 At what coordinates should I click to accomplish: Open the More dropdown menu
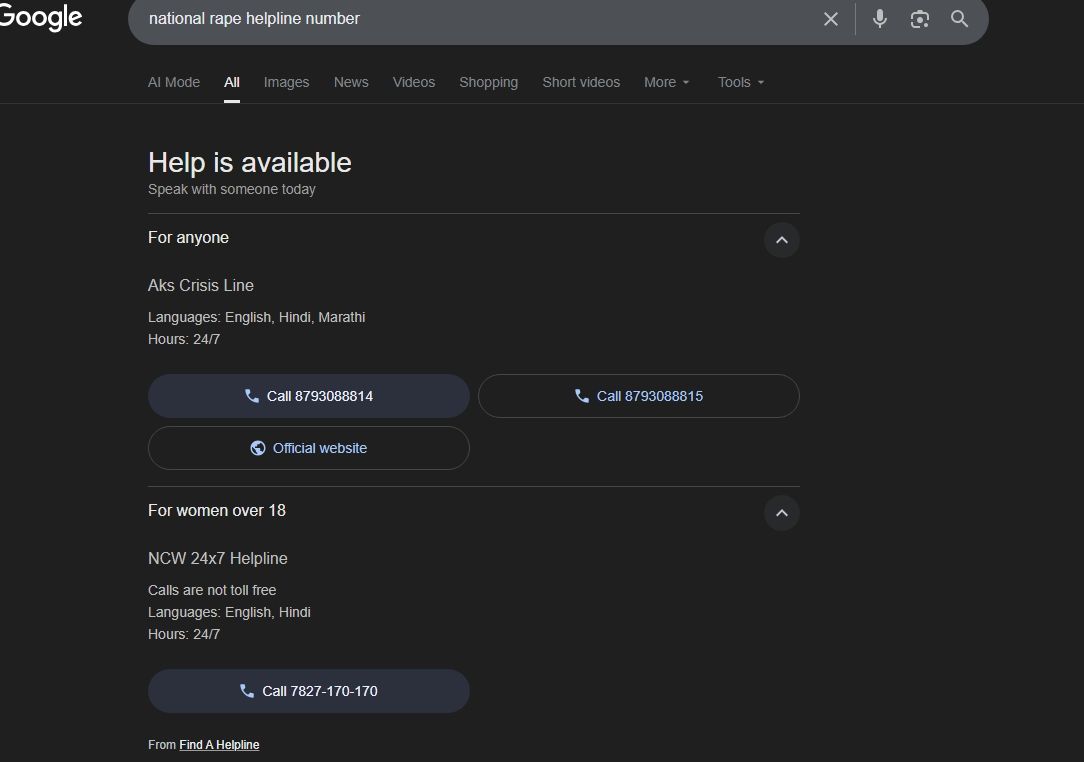pos(667,82)
